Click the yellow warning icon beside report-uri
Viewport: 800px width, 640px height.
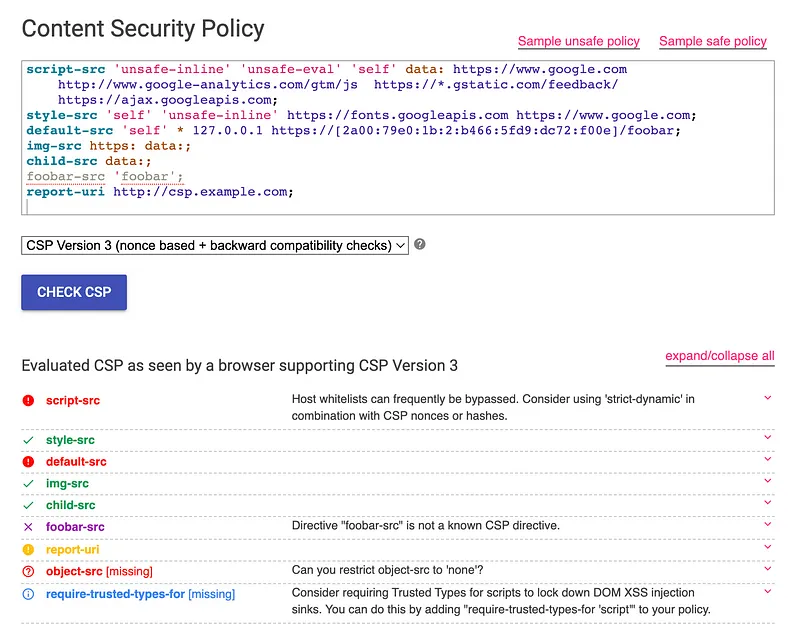click(x=28, y=549)
